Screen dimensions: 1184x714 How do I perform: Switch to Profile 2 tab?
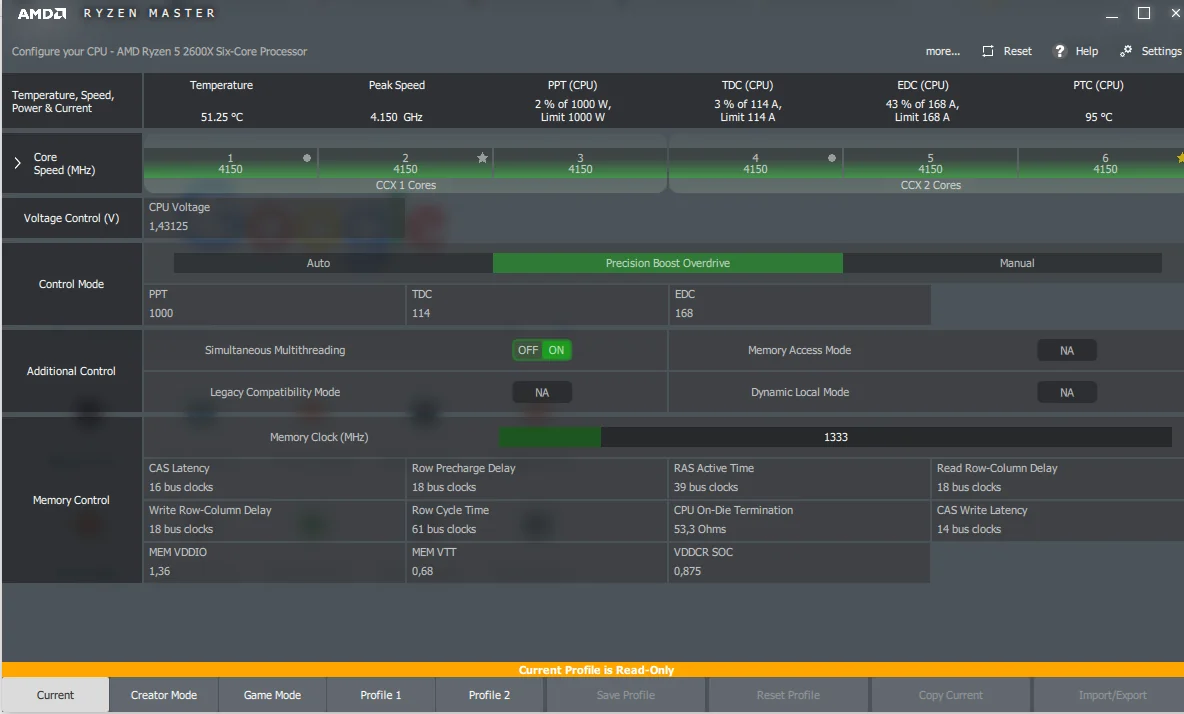[x=489, y=695]
